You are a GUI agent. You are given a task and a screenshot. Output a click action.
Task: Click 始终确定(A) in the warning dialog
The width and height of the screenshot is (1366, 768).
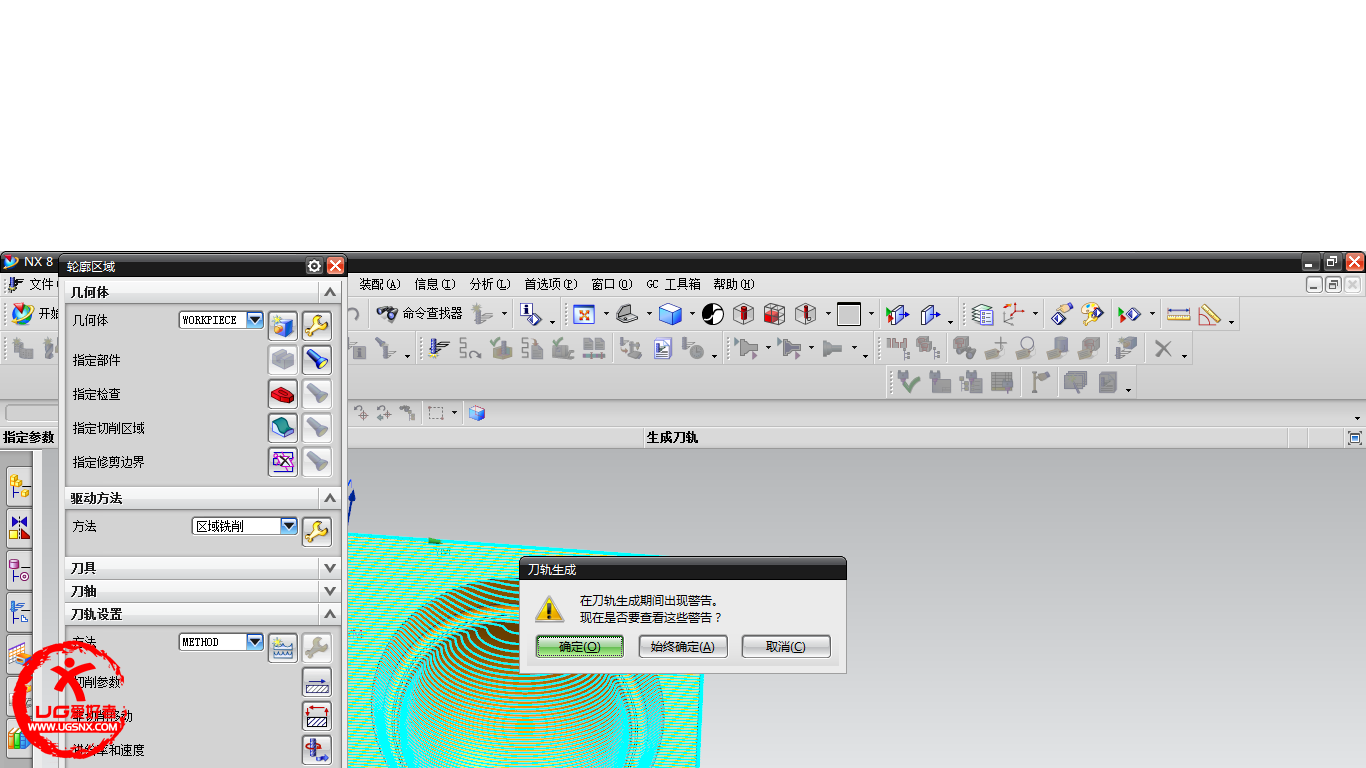[x=683, y=647]
